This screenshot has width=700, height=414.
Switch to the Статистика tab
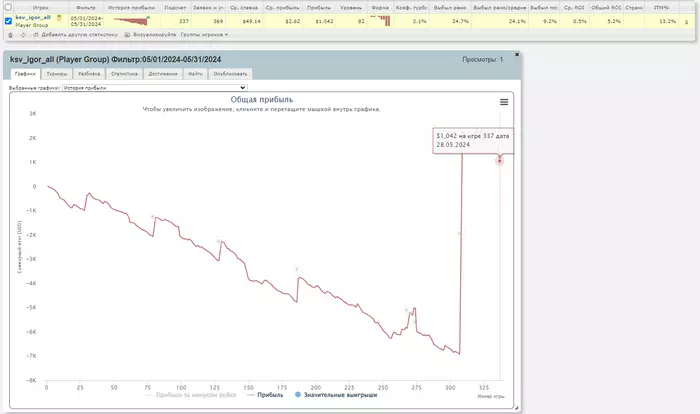click(x=124, y=74)
